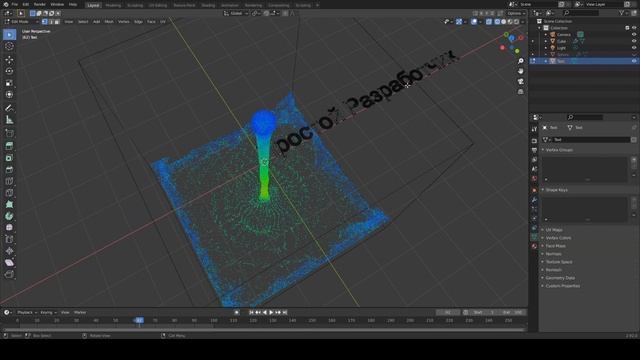
Task: Play the animation forward
Action: pos(271,312)
